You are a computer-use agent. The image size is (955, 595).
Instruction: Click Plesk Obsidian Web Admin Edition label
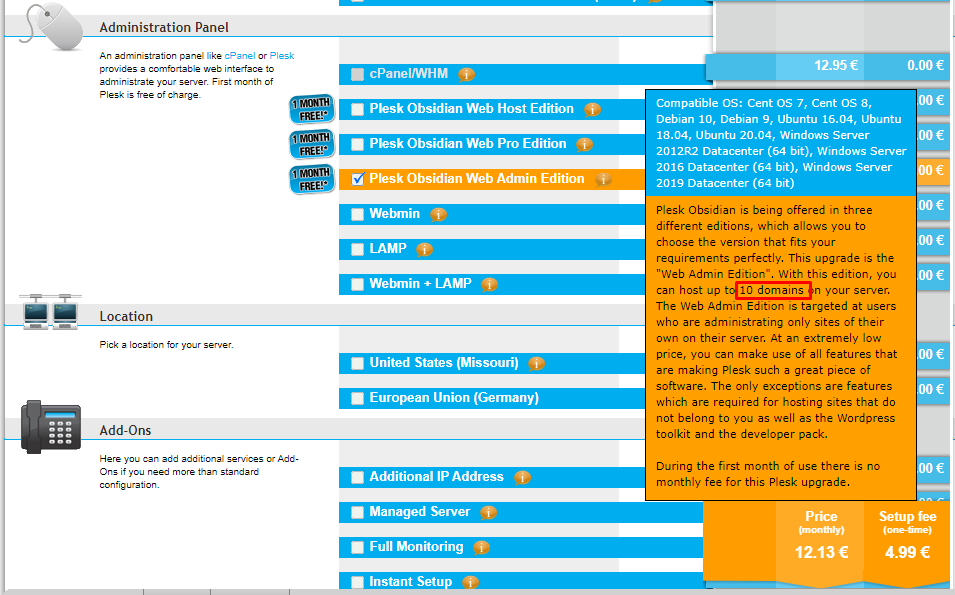tap(477, 178)
